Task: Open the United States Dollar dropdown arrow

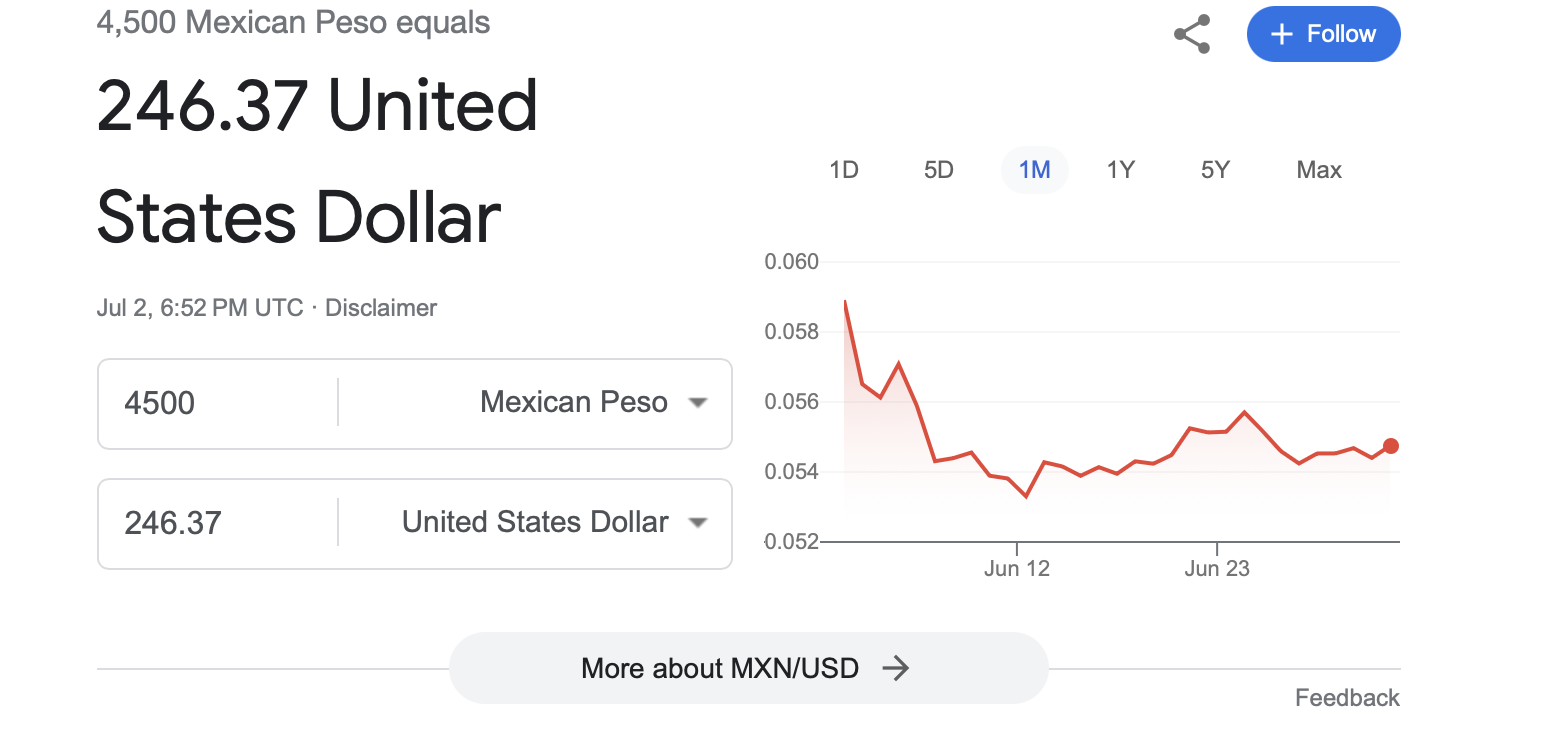Action: (698, 522)
